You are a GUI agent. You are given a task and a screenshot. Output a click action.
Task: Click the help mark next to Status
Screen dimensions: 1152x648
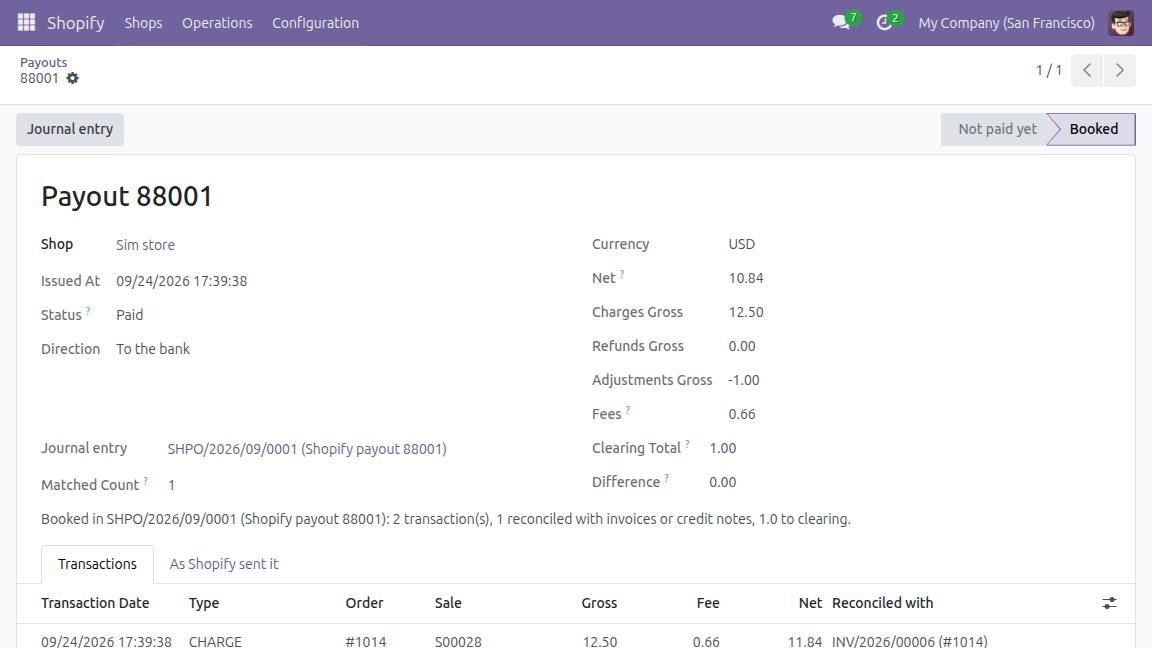pos(88,311)
